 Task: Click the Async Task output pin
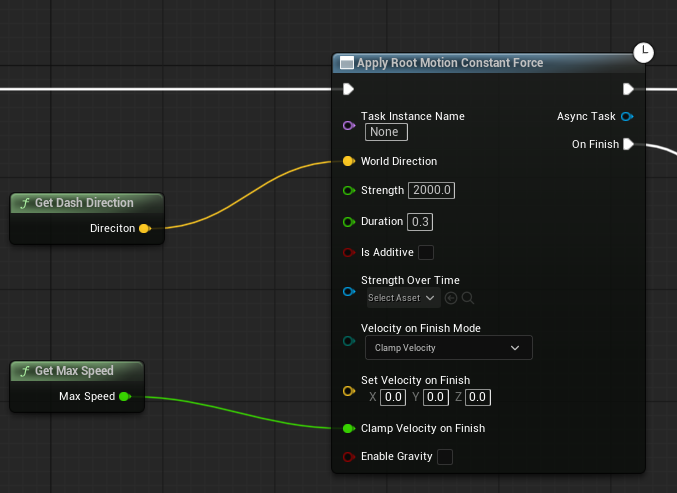click(627, 117)
